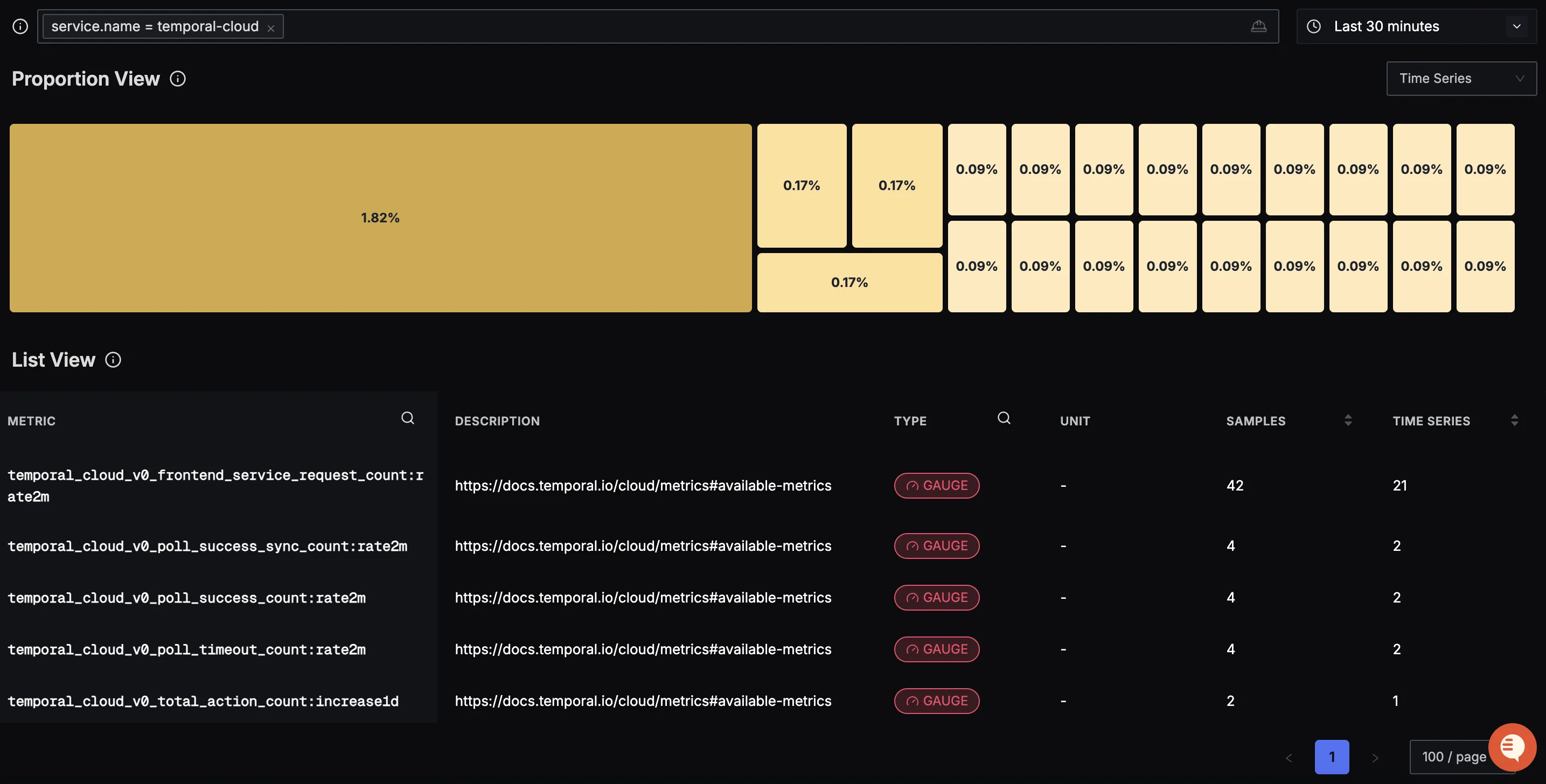Open the Time Series view dropdown
Viewport: 1546px width, 784px height.
tap(1462, 78)
